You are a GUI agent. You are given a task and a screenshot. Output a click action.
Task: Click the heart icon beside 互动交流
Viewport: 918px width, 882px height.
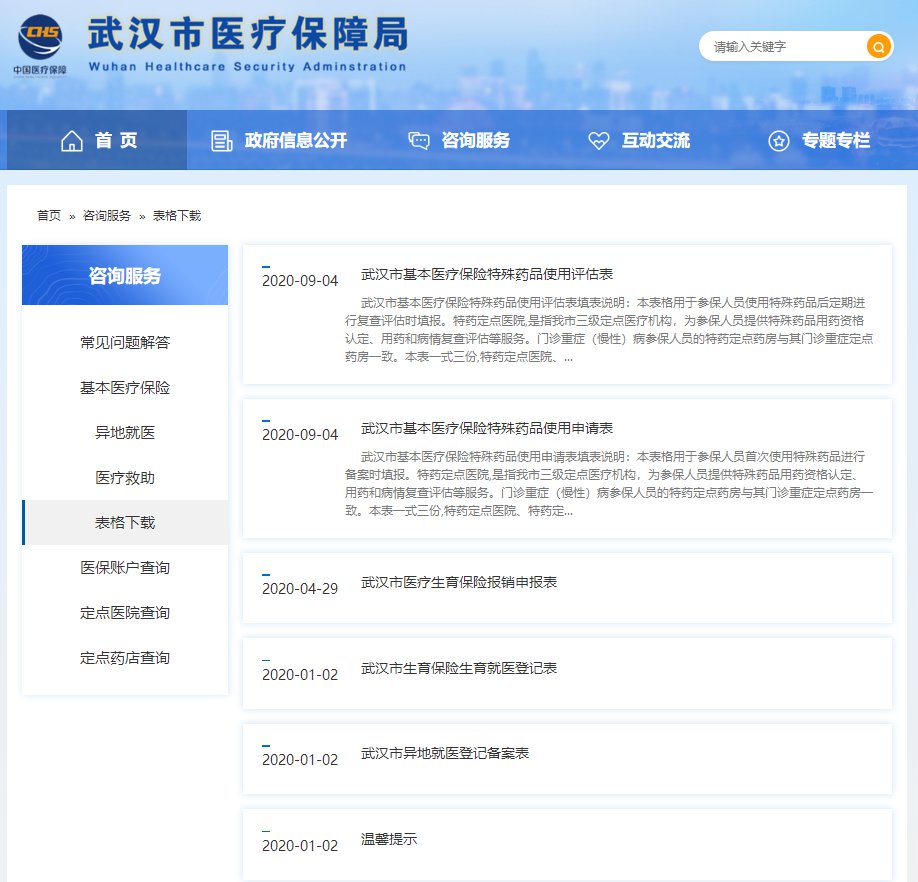[598, 141]
